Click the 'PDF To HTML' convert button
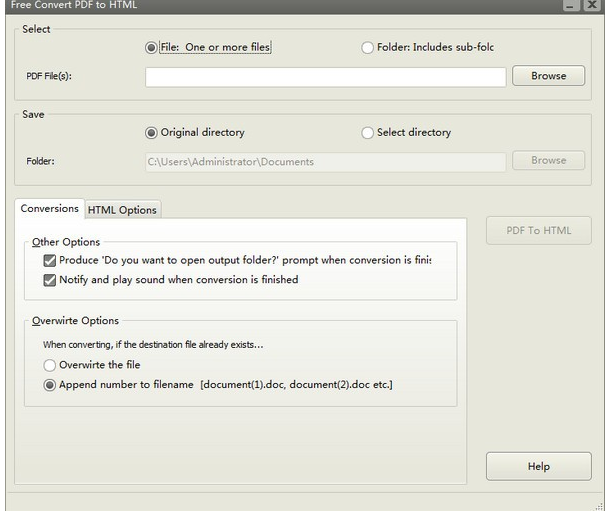Screen dimensions: 609x511 pos(539,230)
